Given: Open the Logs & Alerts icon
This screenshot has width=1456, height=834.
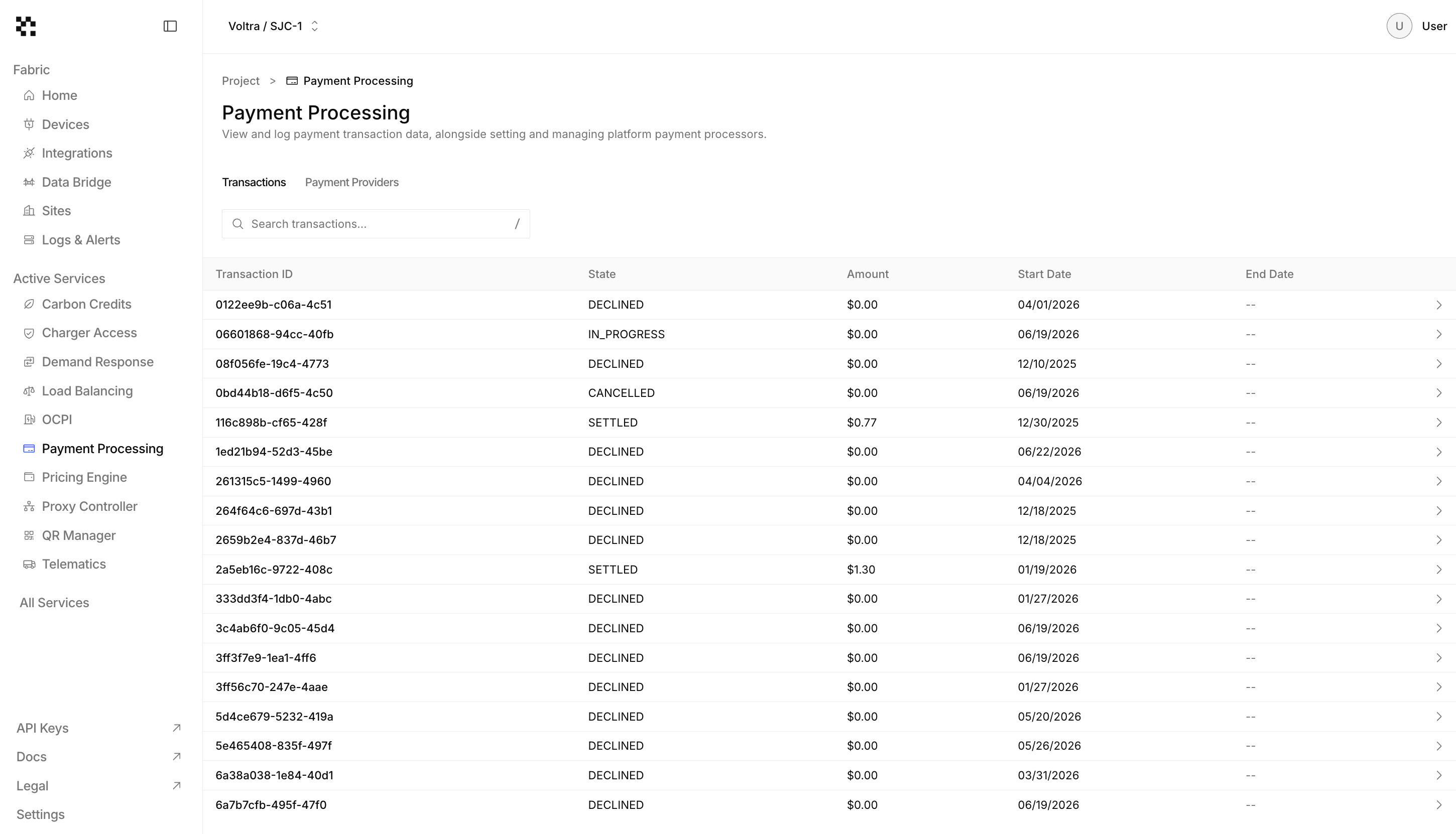Looking at the screenshot, I should [x=29, y=240].
